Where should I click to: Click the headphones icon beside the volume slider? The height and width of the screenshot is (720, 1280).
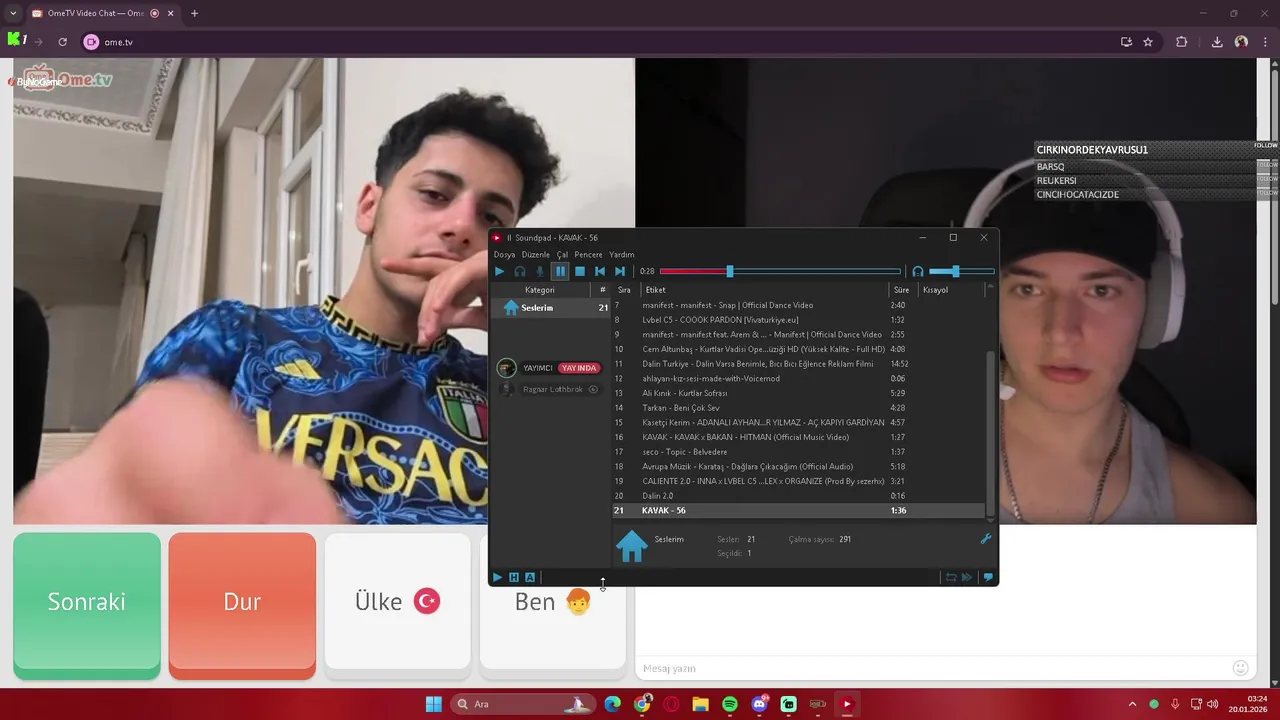(918, 271)
